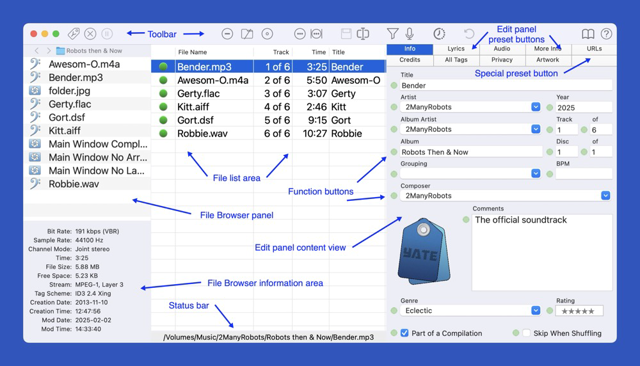The height and width of the screenshot is (366, 640).
Task: Switch to the Privacy tab
Action: click(x=502, y=60)
